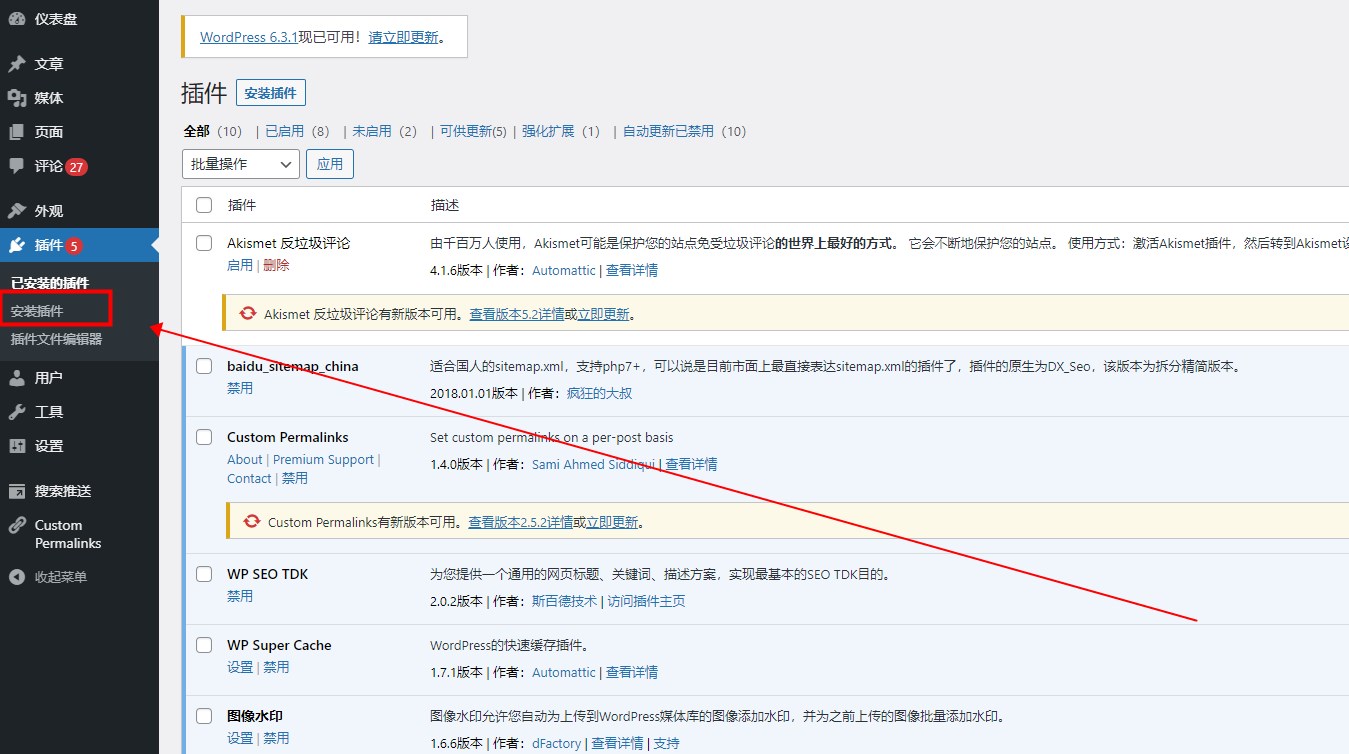Click 禁用 under baidu_sitemap_china

click(x=240, y=388)
